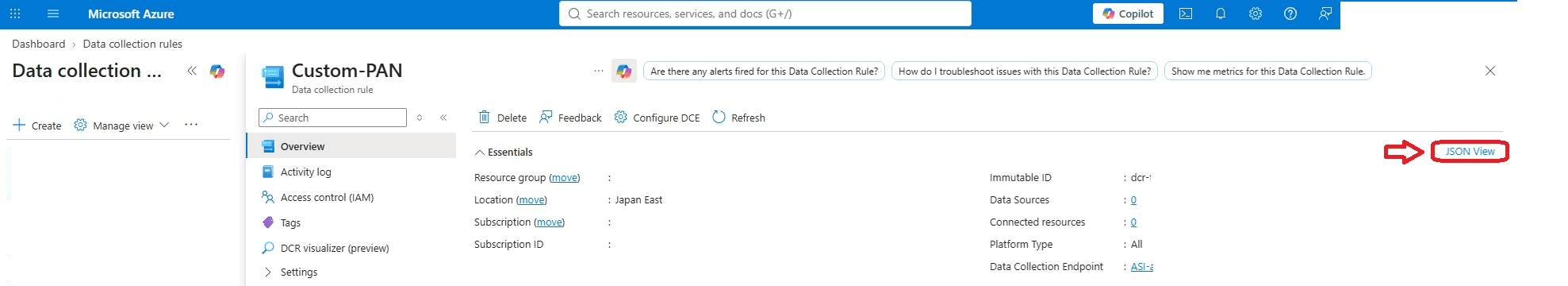Click the Microsoft Azure home title
Screen dimensions: 1568x286
coord(131,14)
